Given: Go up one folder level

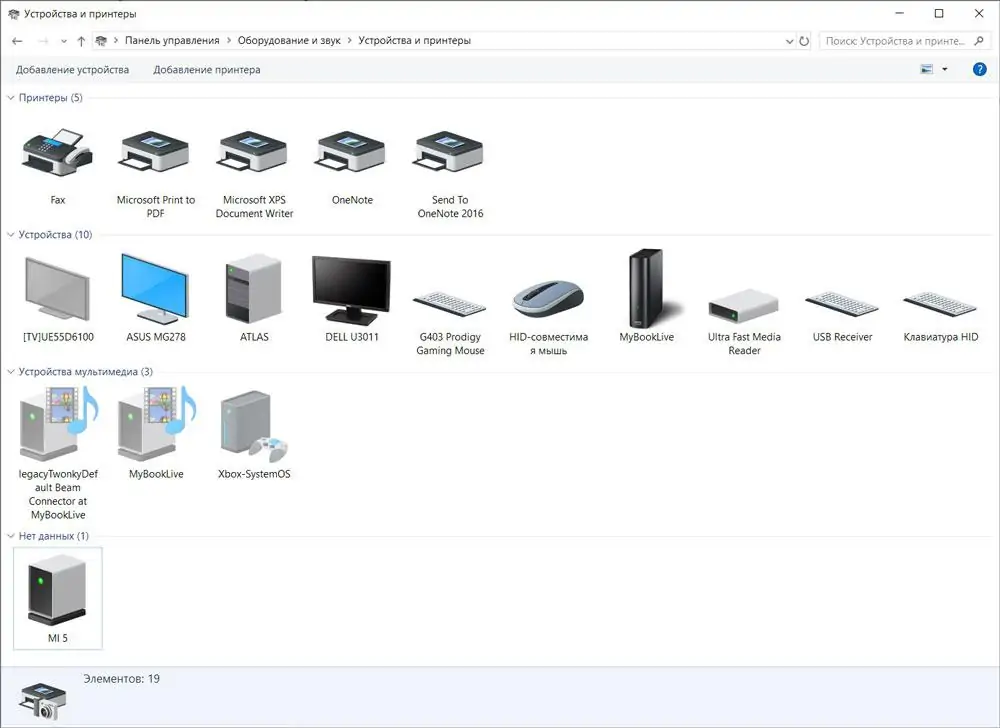Looking at the screenshot, I should 81,41.
